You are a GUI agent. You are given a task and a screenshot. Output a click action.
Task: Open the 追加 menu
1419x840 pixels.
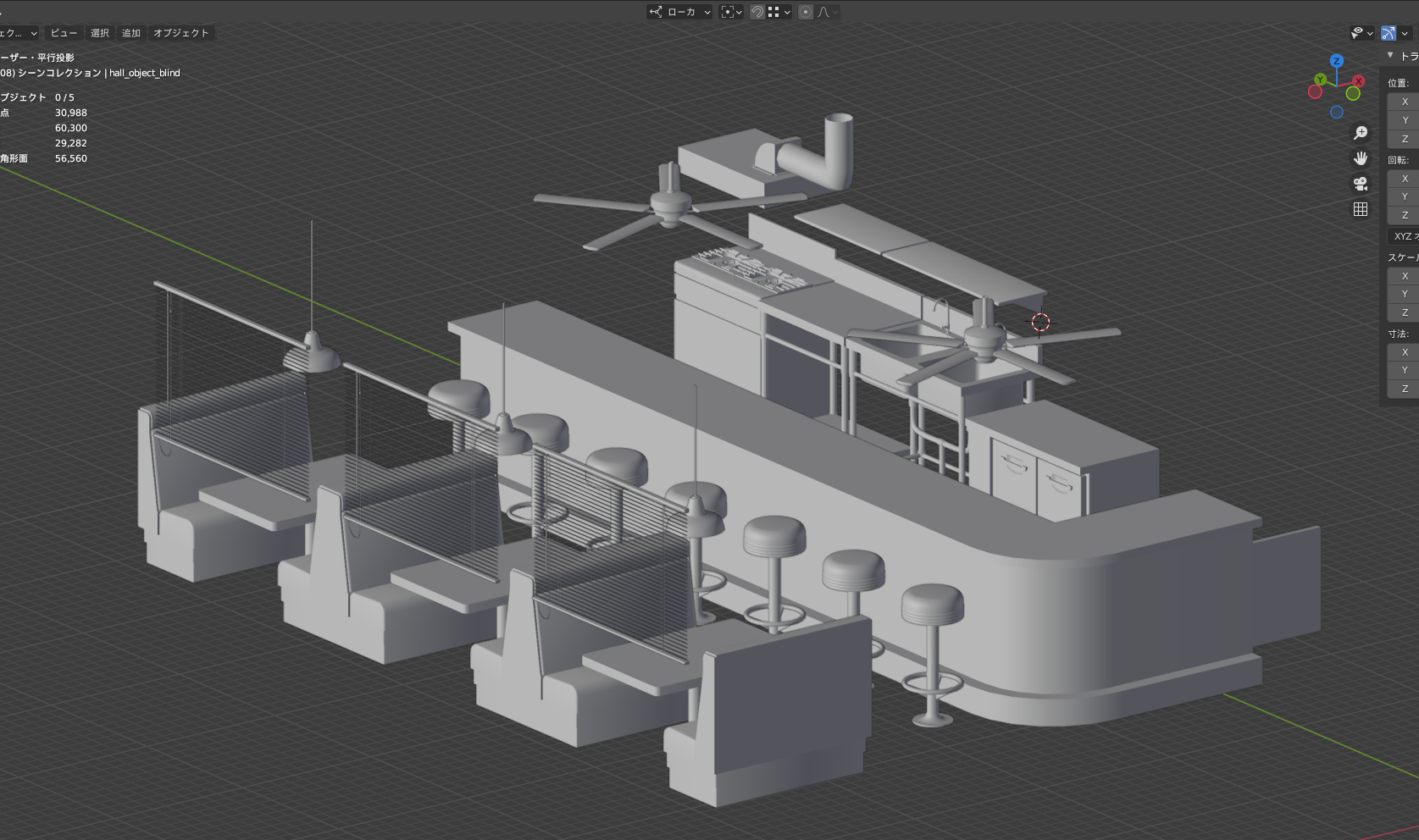[131, 33]
